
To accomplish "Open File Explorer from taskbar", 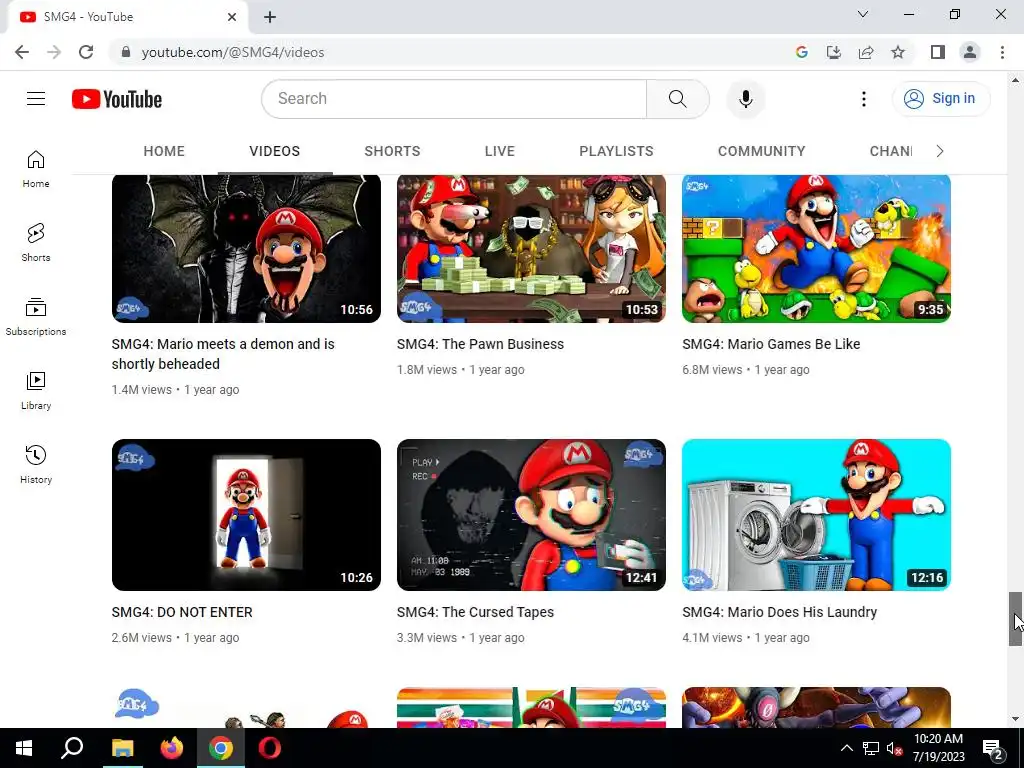I will tap(122, 748).
